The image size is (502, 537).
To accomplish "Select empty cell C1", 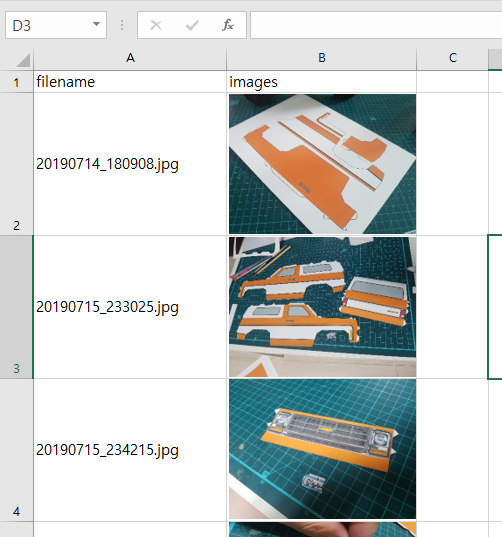I will [453, 82].
